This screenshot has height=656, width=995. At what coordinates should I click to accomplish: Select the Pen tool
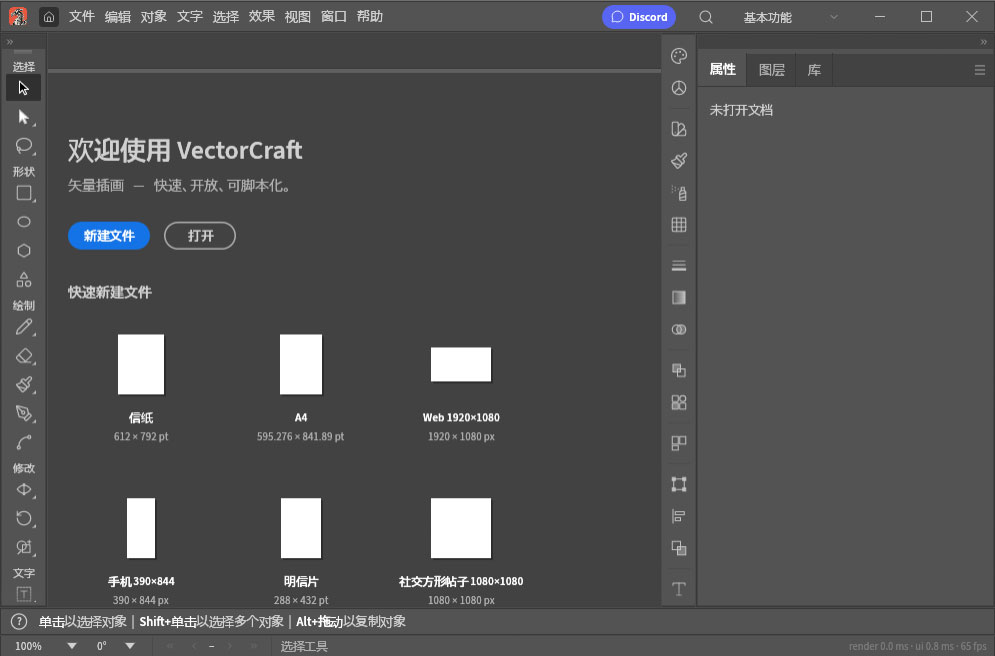[x=23, y=414]
